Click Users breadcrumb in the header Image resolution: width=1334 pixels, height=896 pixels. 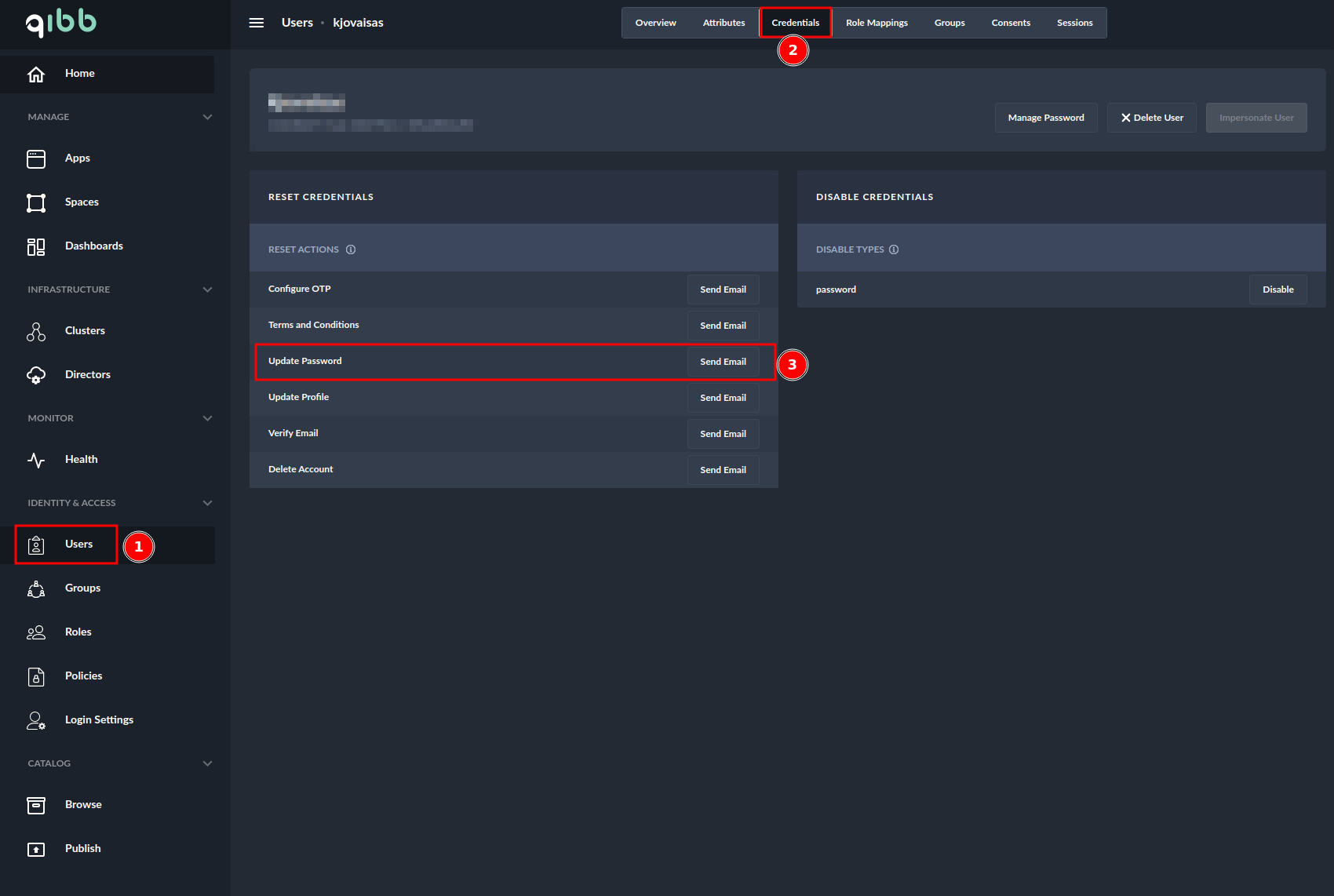click(297, 23)
